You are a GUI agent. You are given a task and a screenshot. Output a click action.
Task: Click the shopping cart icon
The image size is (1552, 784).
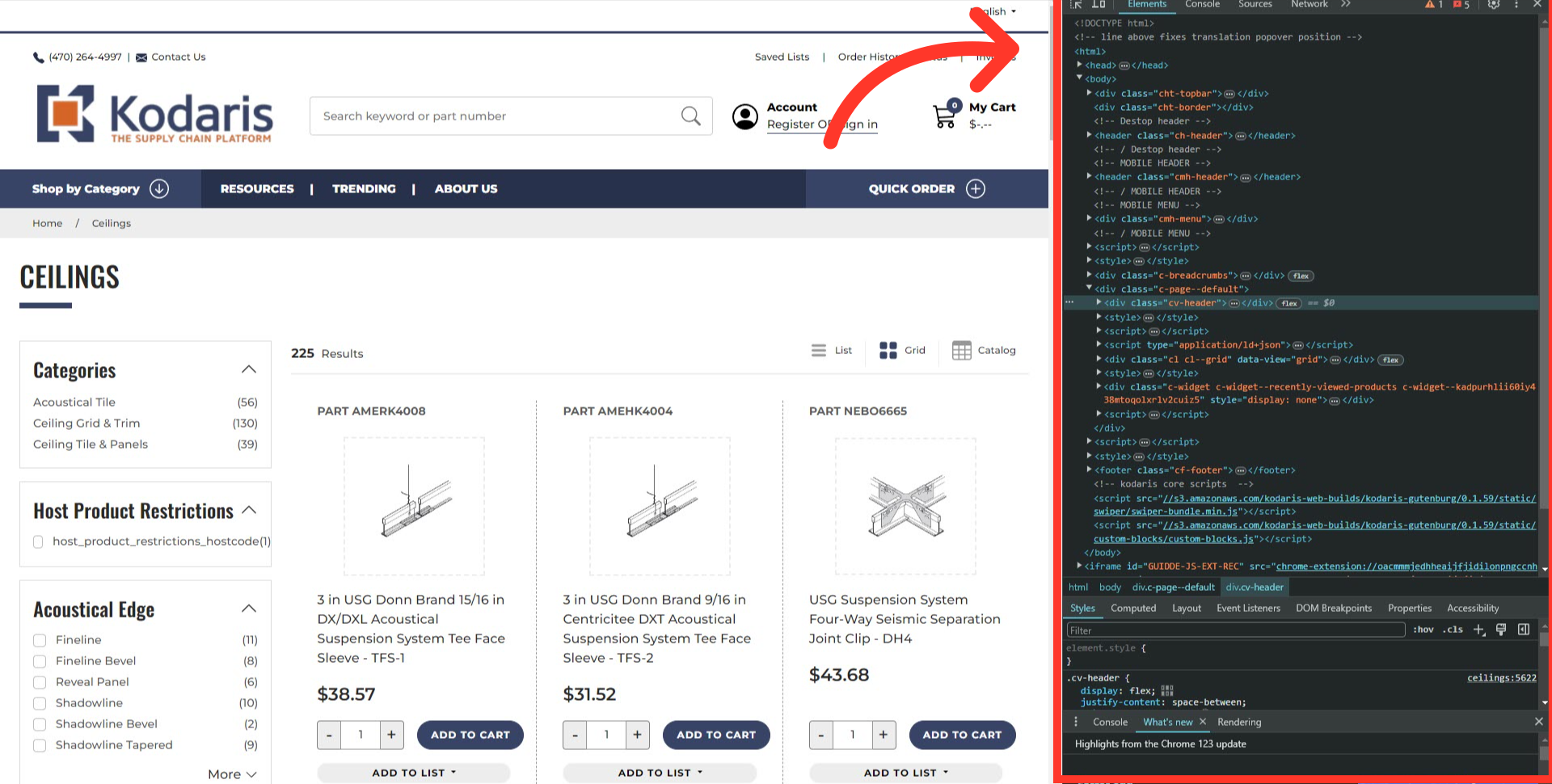[944, 116]
